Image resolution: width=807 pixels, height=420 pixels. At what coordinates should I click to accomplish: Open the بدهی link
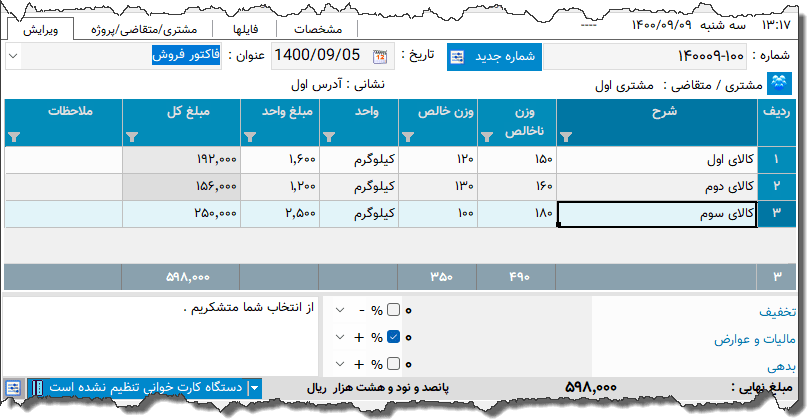(781, 366)
